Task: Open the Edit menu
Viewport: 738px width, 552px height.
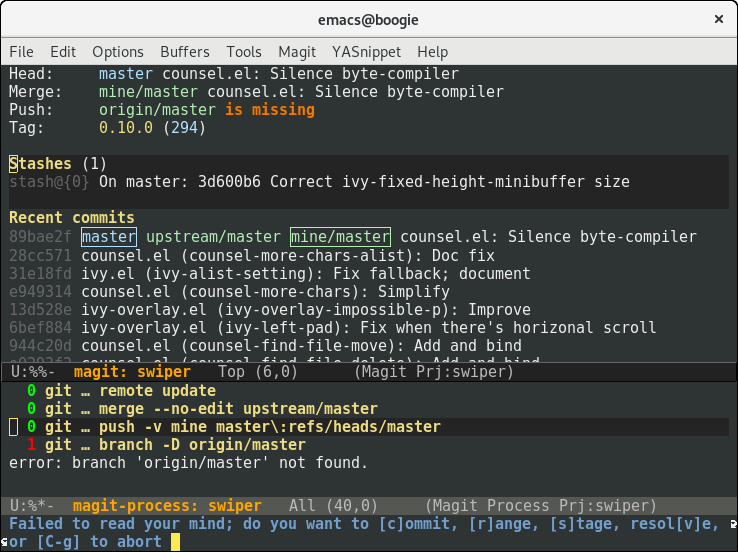Action: (x=63, y=51)
